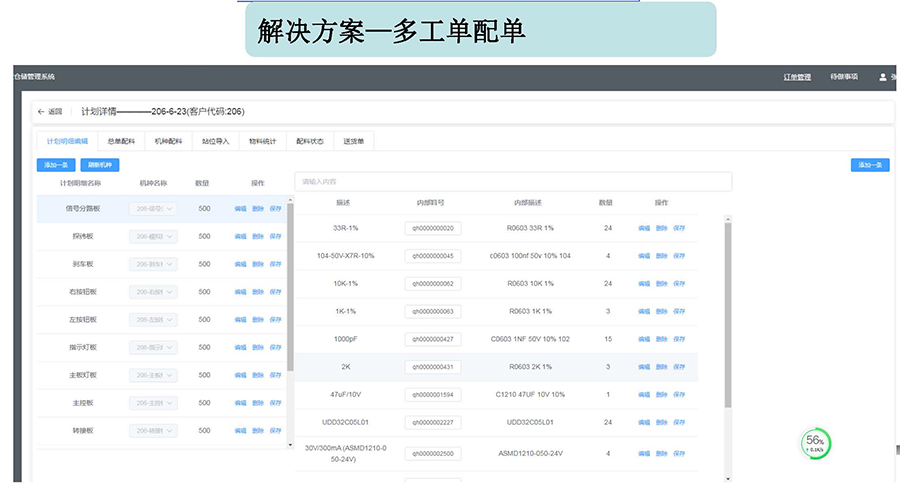Switch to the 机种配料 tab

click(169, 141)
